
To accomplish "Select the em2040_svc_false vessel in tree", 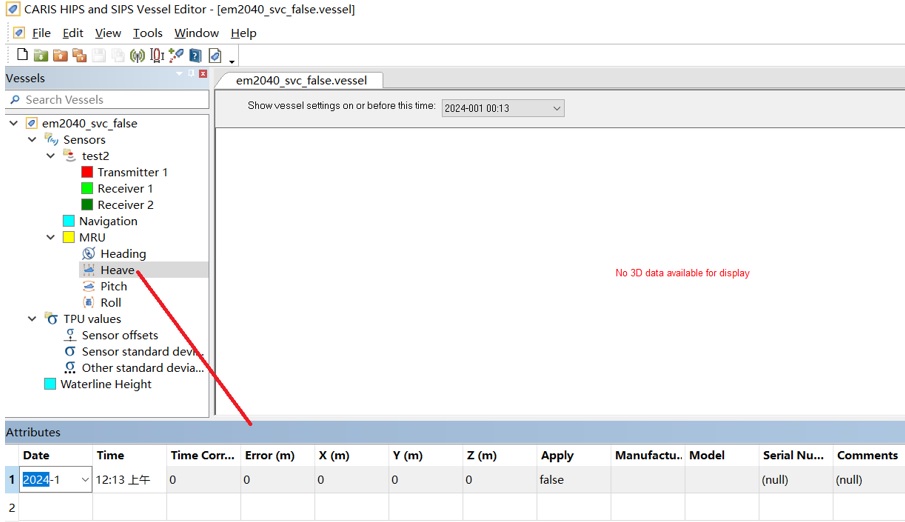I will 89,123.
